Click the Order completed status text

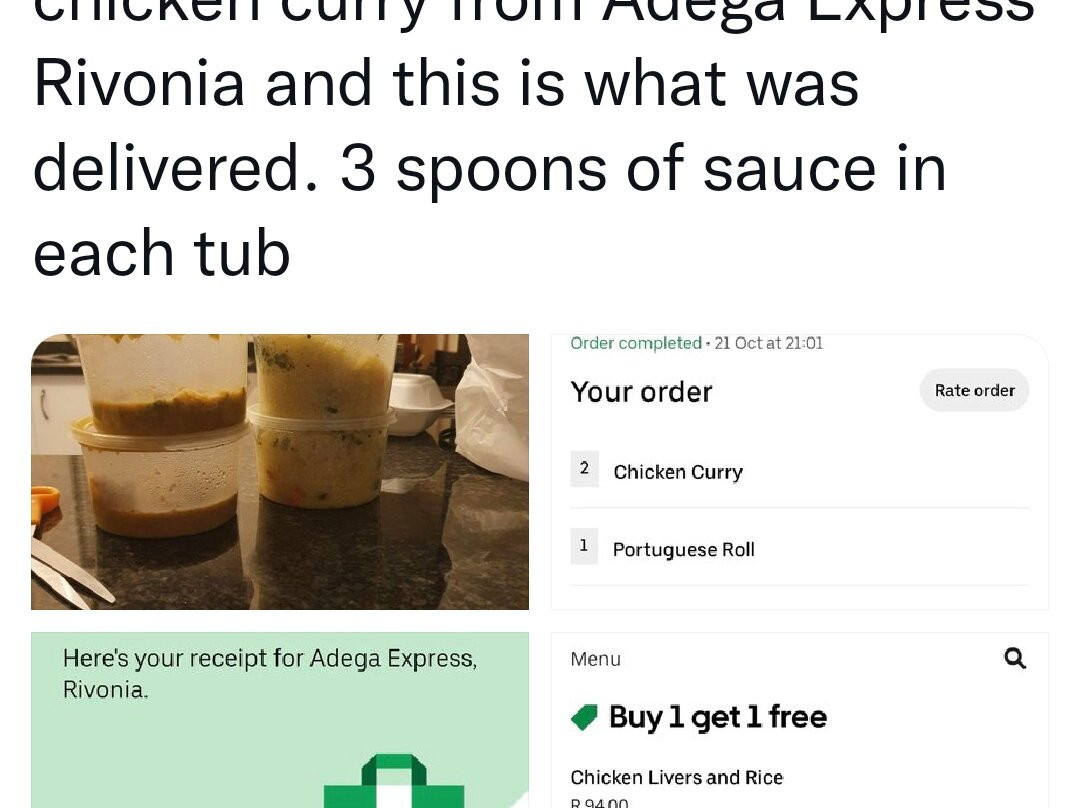click(636, 343)
